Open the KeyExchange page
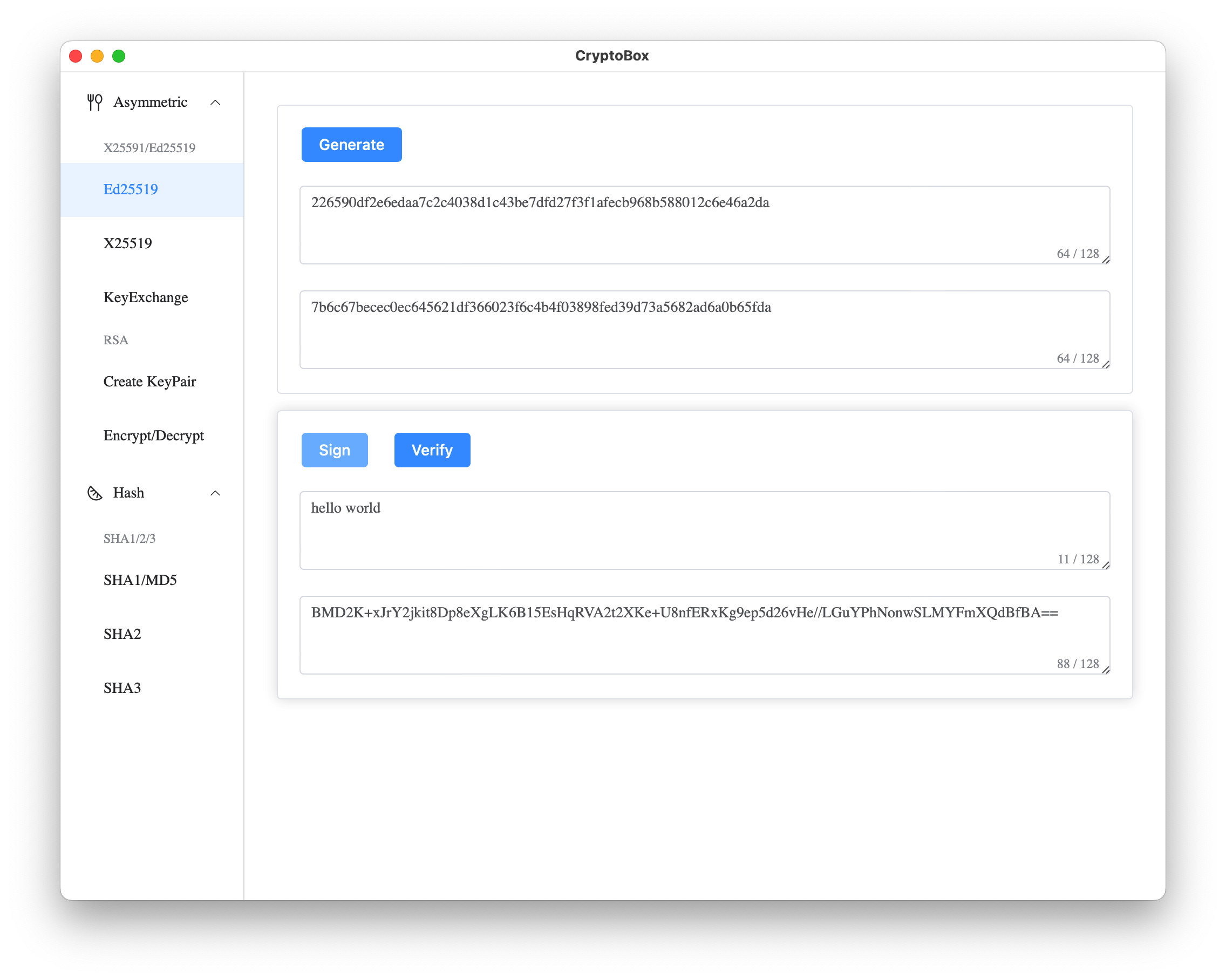1226x980 pixels. 146,297
